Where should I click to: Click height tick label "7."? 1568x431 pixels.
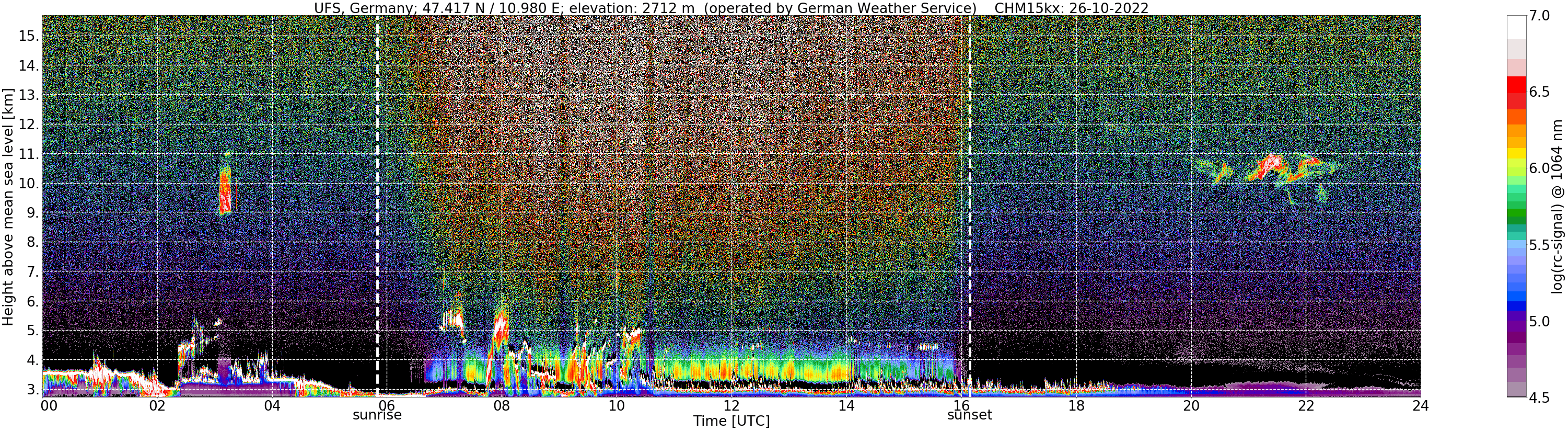[x=32, y=272]
